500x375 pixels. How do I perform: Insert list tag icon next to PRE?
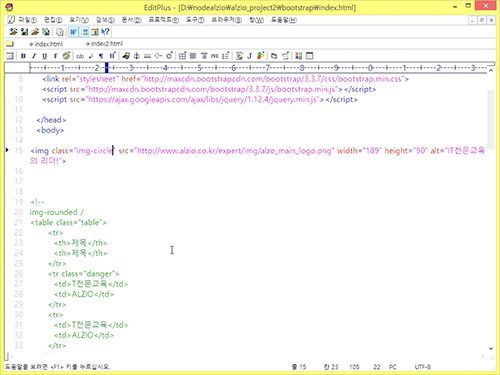click(x=226, y=56)
